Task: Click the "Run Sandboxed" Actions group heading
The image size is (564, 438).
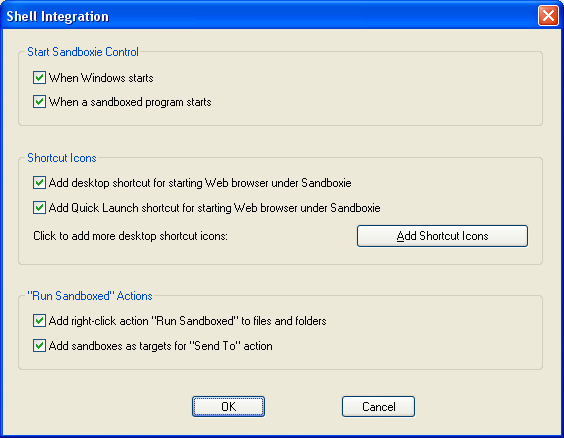Action: tap(90, 296)
